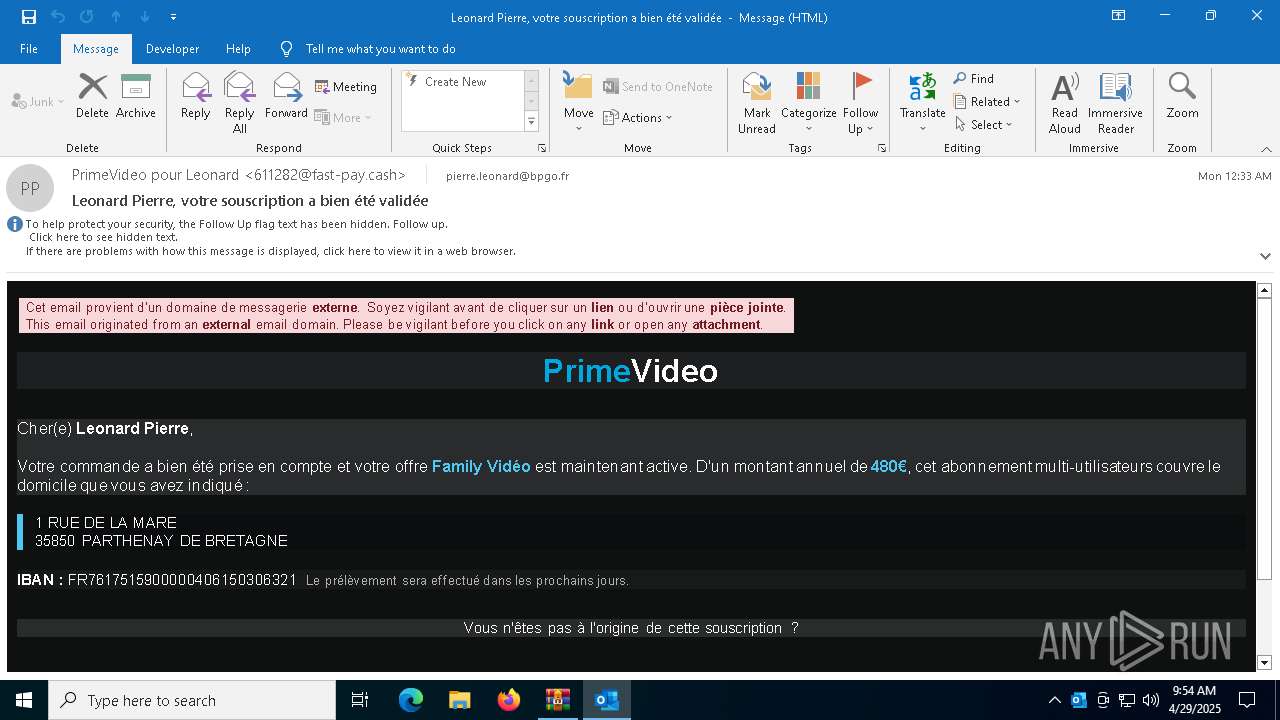Image resolution: width=1280 pixels, height=720 pixels.
Task: Show hidden system tray icons
Action: [x=1054, y=700]
